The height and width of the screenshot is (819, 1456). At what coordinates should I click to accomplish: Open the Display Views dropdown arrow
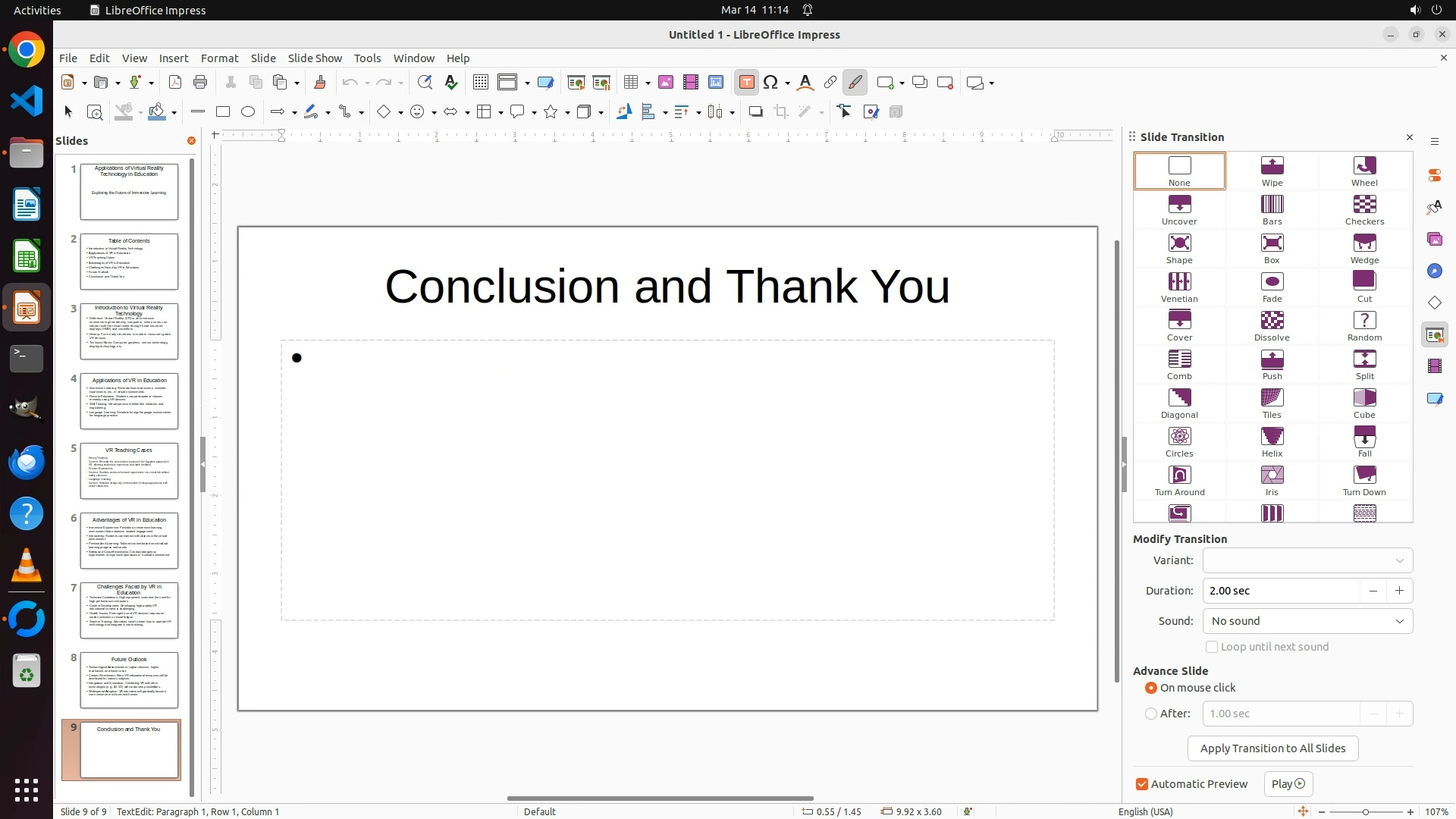527,83
